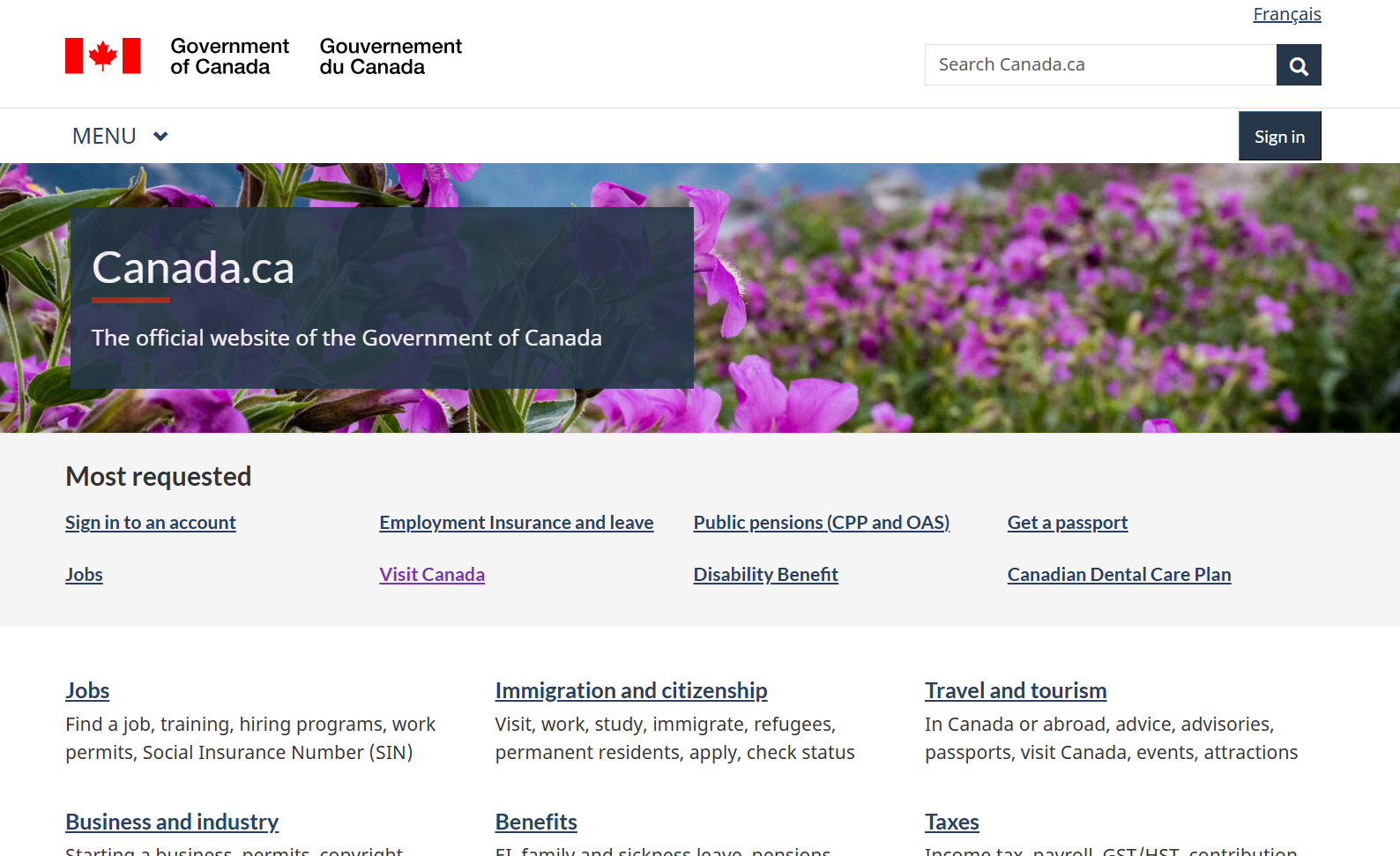Open Immigration and citizenship topic
This screenshot has height=856, width=1400.
(631, 690)
